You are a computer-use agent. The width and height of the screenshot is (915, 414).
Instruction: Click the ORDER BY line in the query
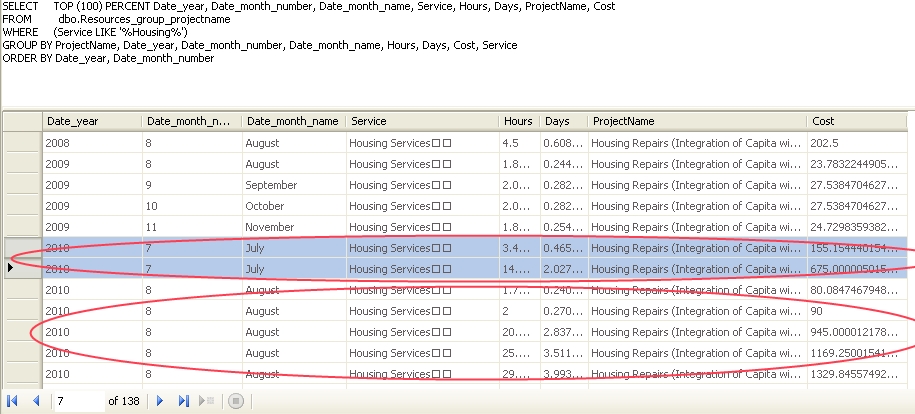click(x=108, y=58)
